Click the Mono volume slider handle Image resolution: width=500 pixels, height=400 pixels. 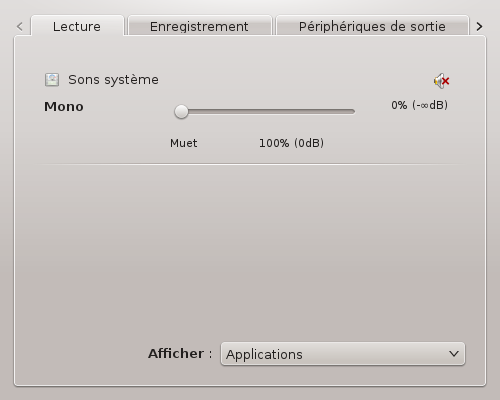[181, 111]
